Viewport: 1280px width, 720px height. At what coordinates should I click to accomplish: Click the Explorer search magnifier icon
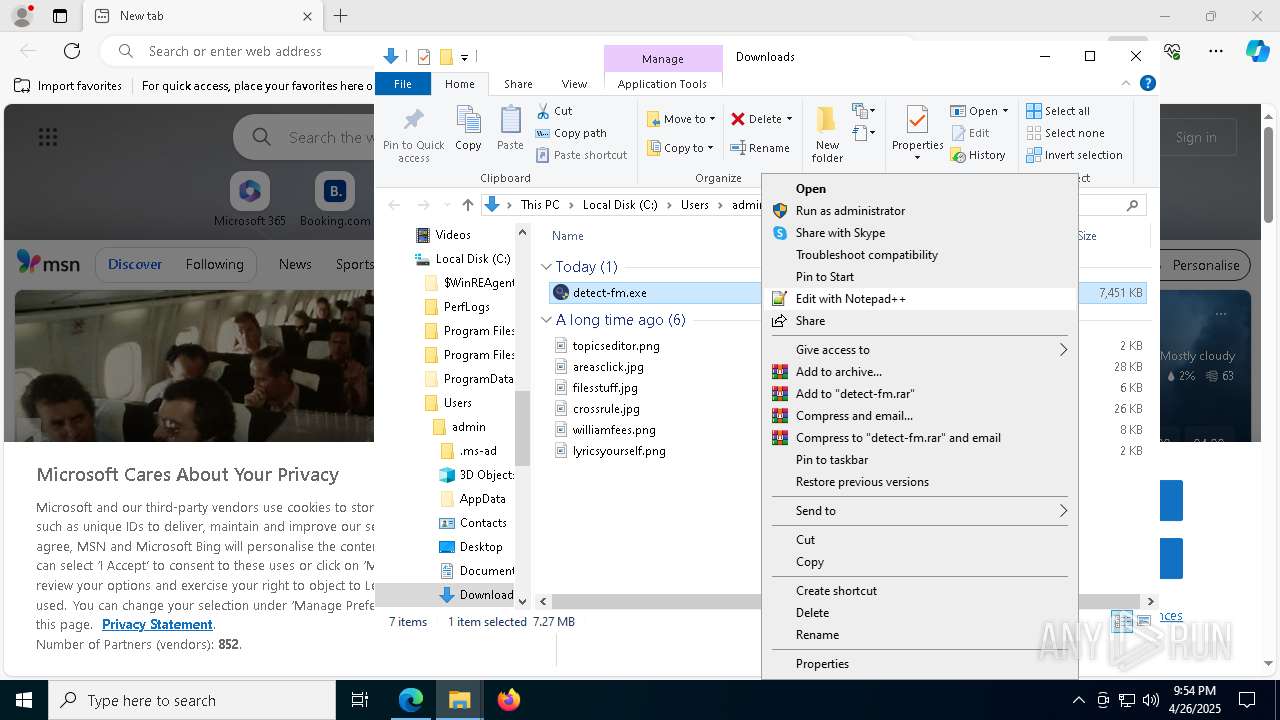click(x=1132, y=205)
